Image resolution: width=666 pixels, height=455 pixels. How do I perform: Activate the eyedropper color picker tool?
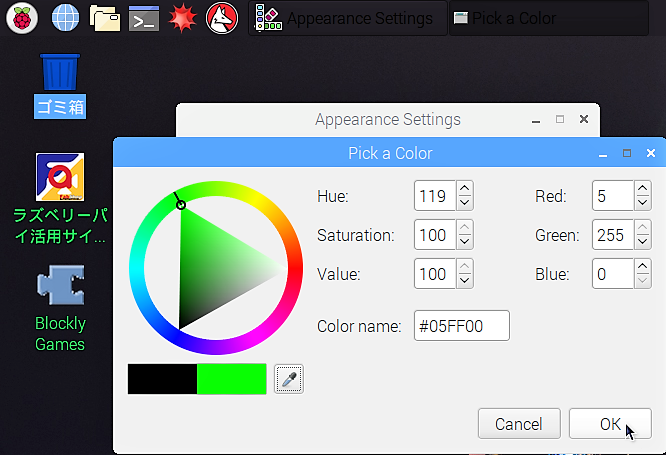[x=289, y=379]
